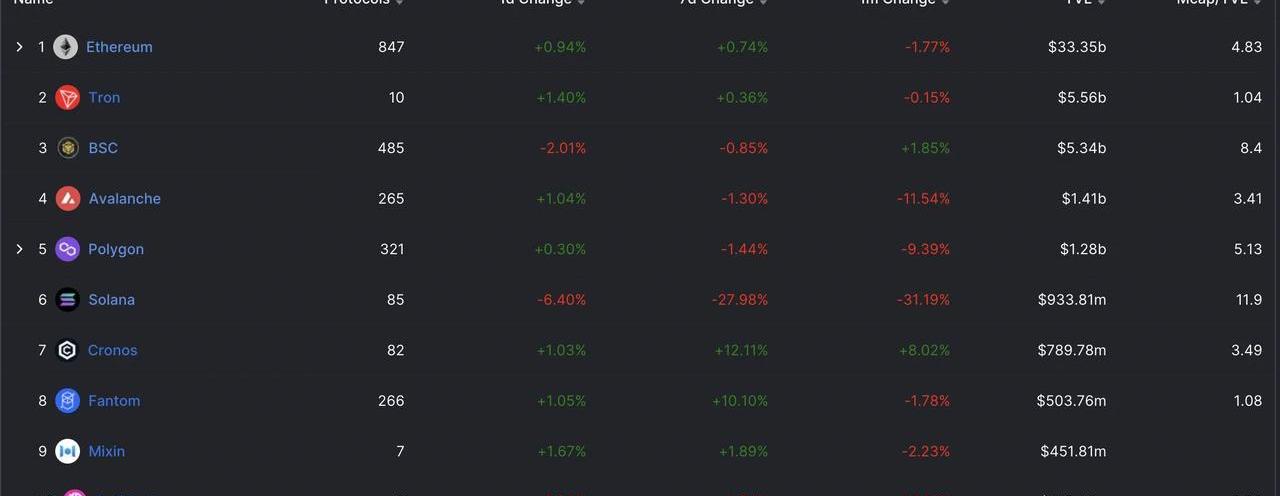Click the Cronos hexagon logo icon

tap(67, 350)
